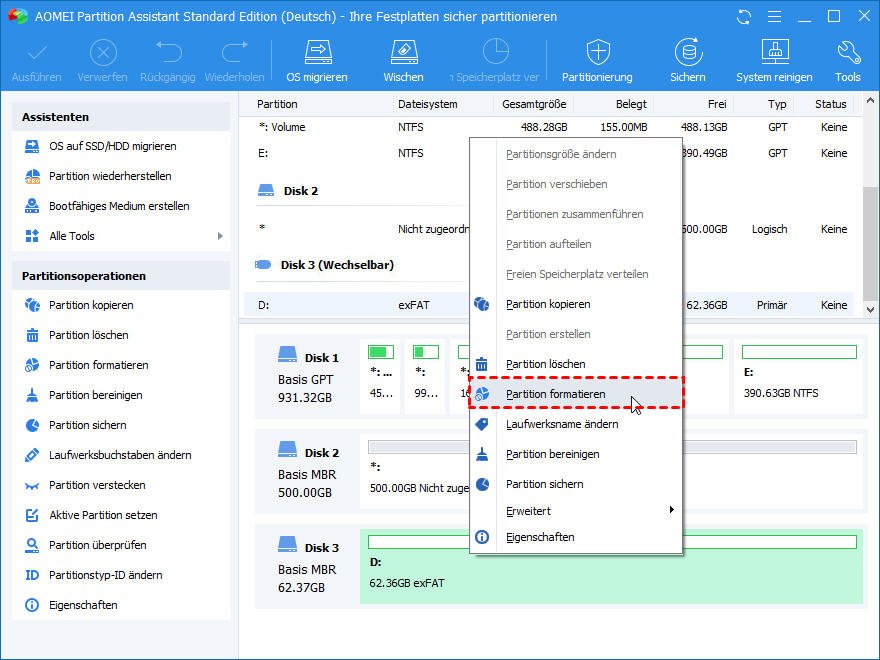Image resolution: width=880 pixels, height=660 pixels.
Task: Sort by Status column header
Action: [x=831, y=104]
